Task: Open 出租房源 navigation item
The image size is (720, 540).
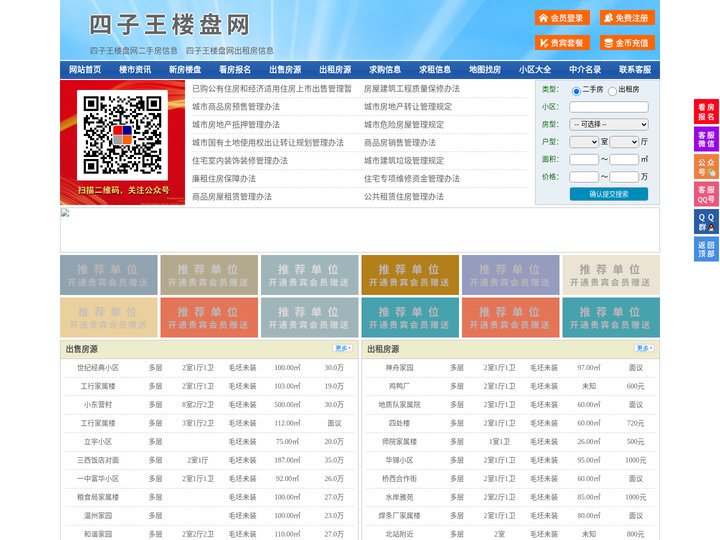Action: click(335, 70)
